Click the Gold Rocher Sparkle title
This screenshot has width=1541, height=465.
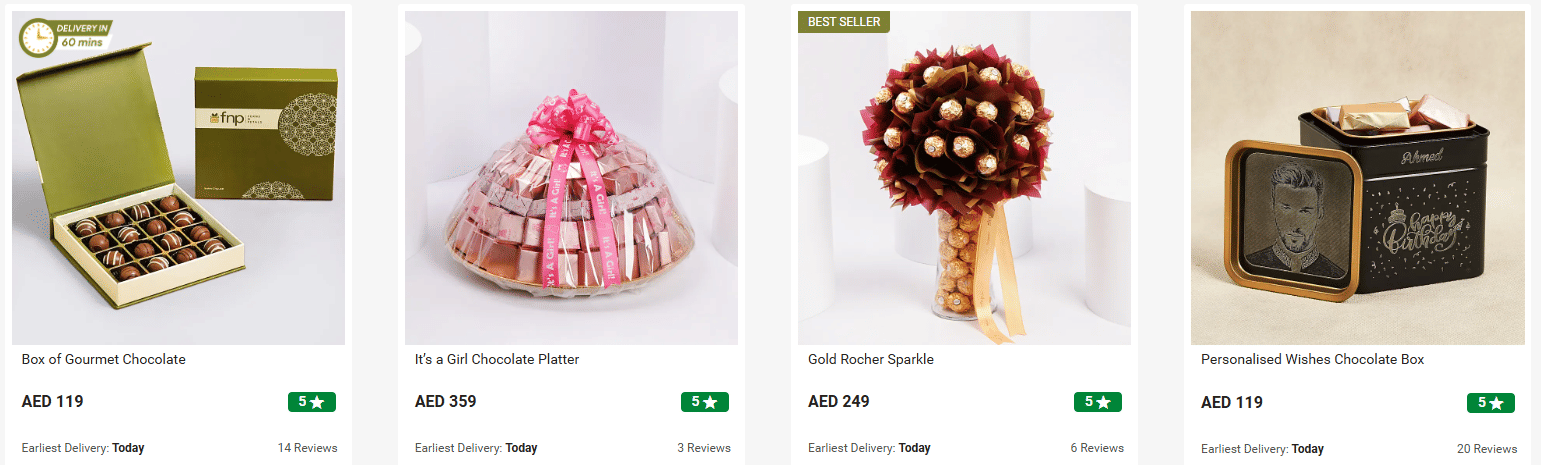coord(871,359)
